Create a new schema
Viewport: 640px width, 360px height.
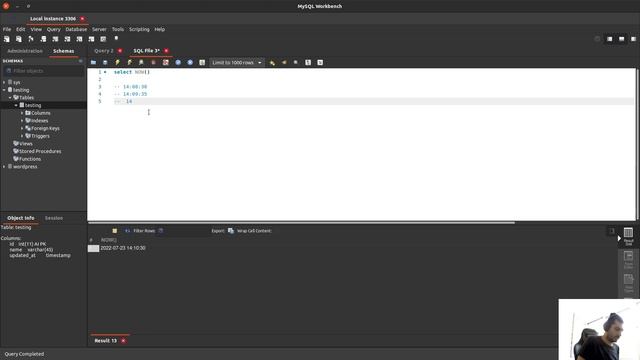coord(43,39)
